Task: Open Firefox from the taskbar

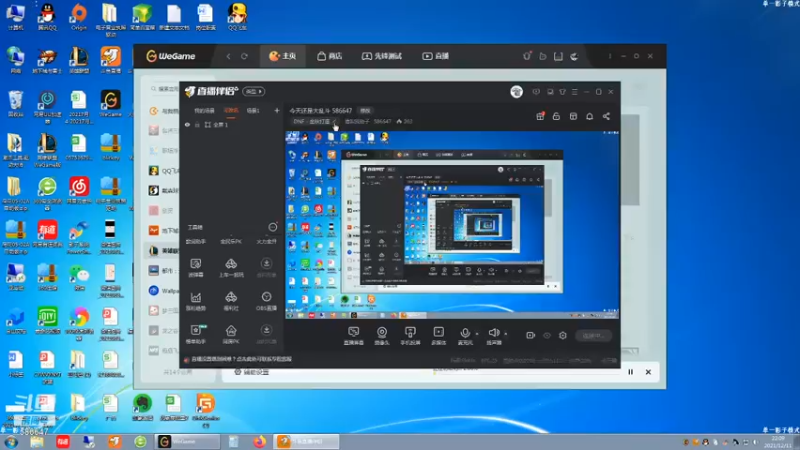Action: point(259,441)
